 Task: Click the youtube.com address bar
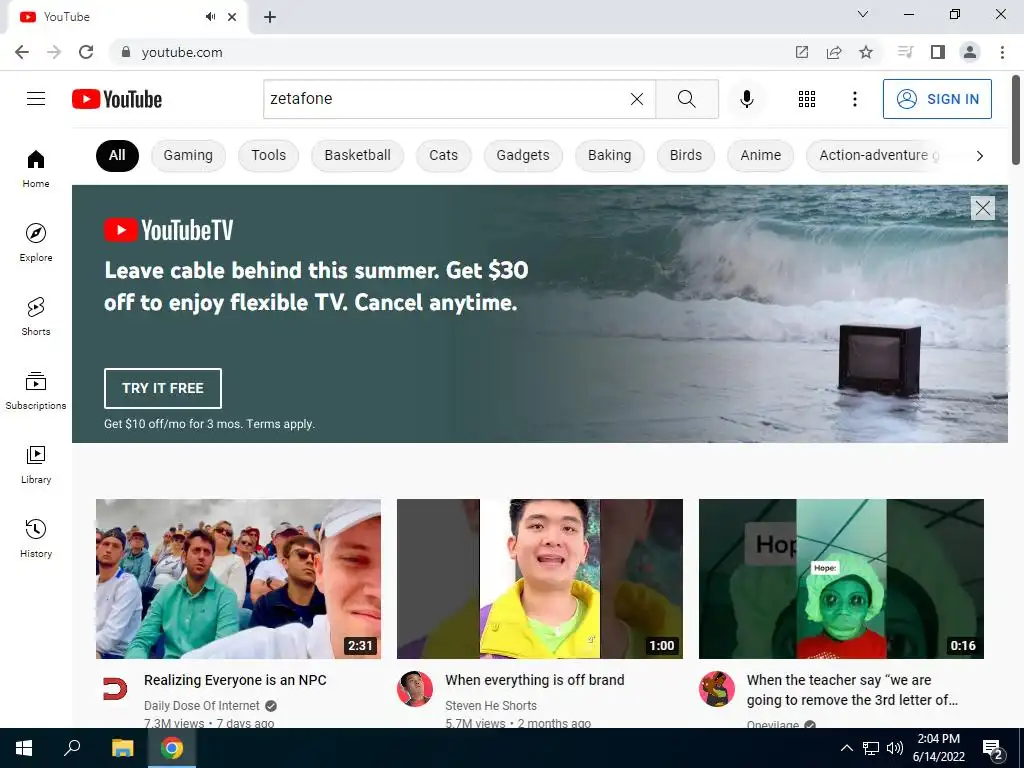click(457, 52)
